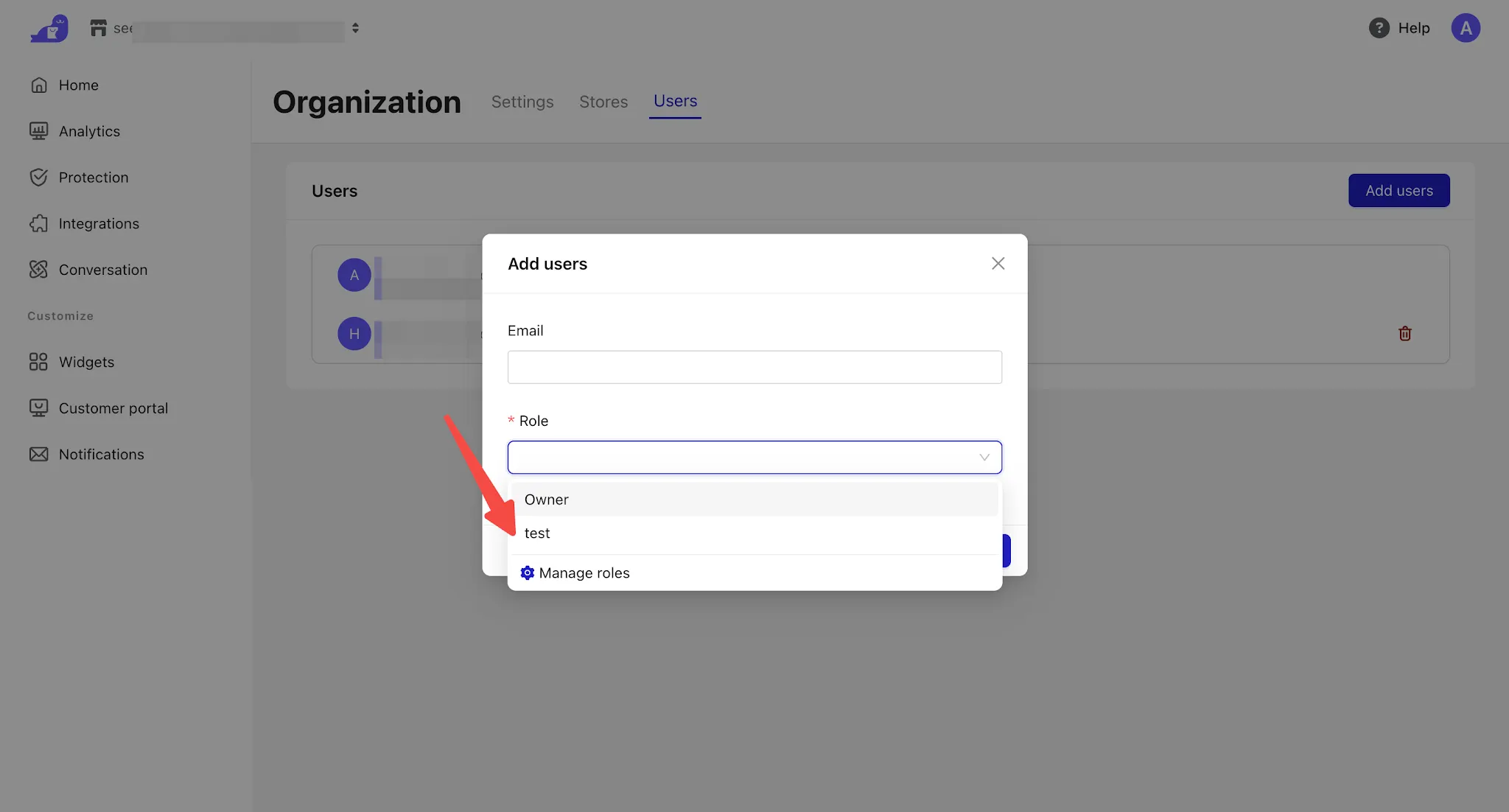Open the store switcher arrows
Image resolution: width=1509 pixels, height=812 pixels.
click(355, 28)
